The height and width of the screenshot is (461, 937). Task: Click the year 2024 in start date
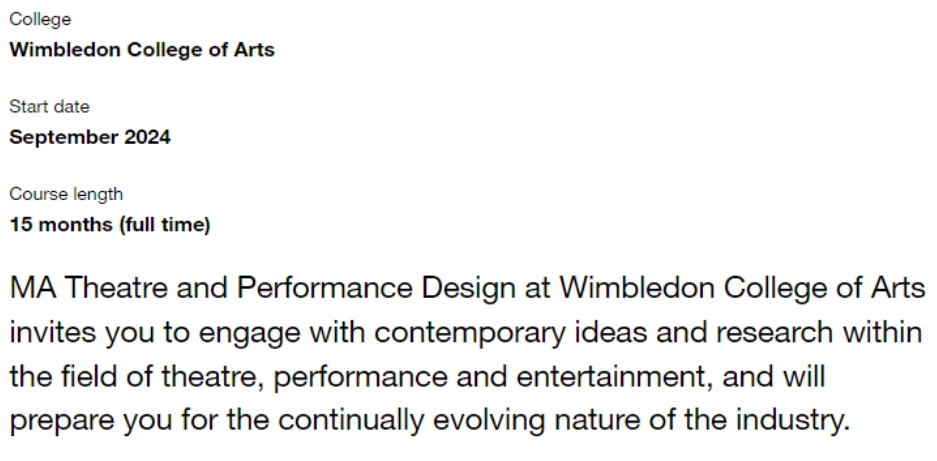click(x=148, y=137)
